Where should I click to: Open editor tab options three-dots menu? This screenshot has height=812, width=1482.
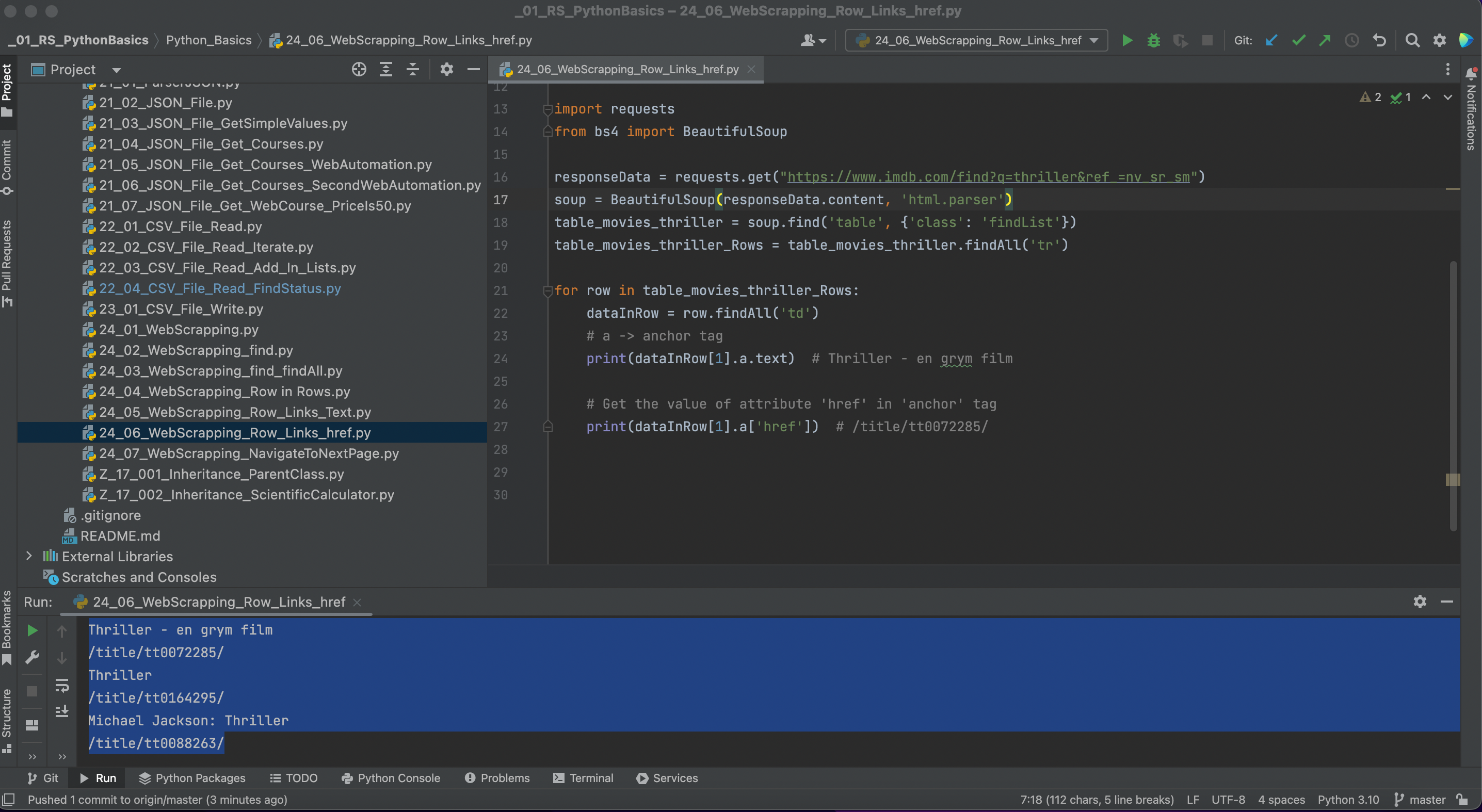click(1447, 70)
